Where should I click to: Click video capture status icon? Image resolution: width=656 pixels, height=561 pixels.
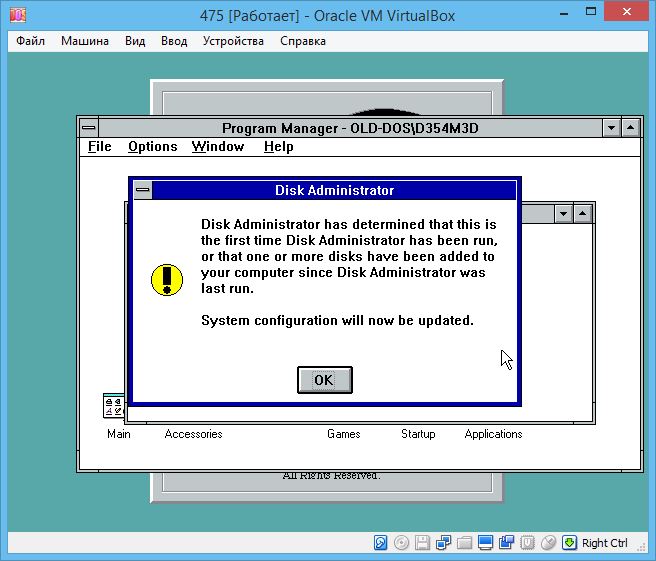click(506, 543)
